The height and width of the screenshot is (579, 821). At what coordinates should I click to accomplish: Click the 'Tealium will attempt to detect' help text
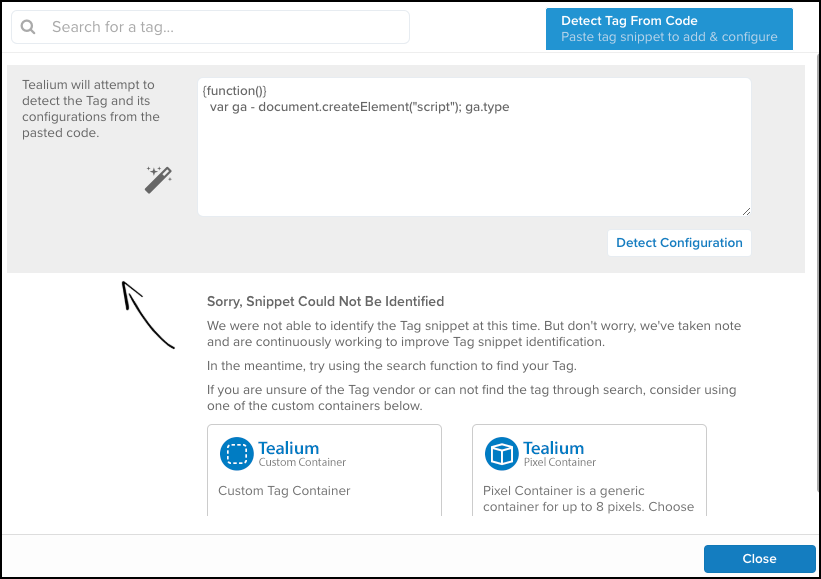click(91, 109)
